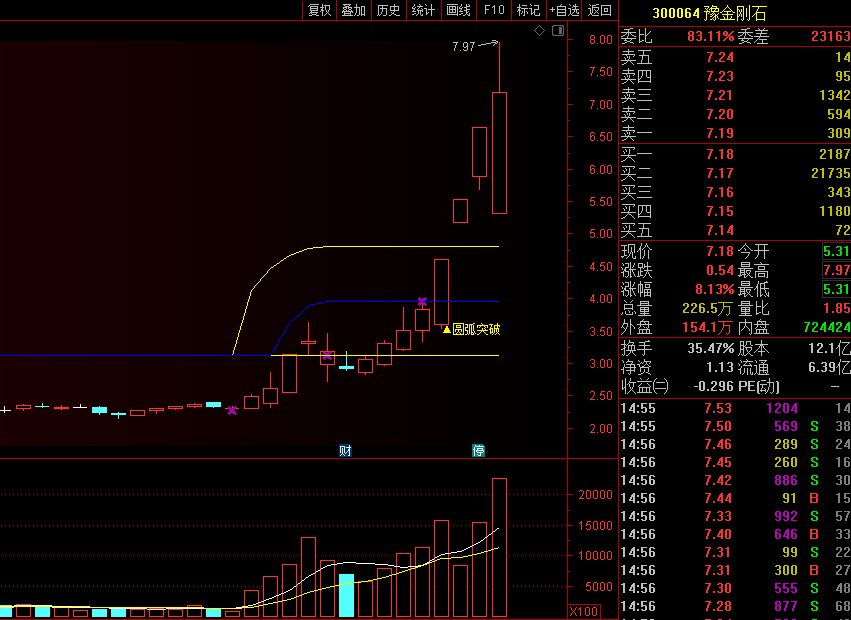Click the 14:55 trade at 7.53

735,408
